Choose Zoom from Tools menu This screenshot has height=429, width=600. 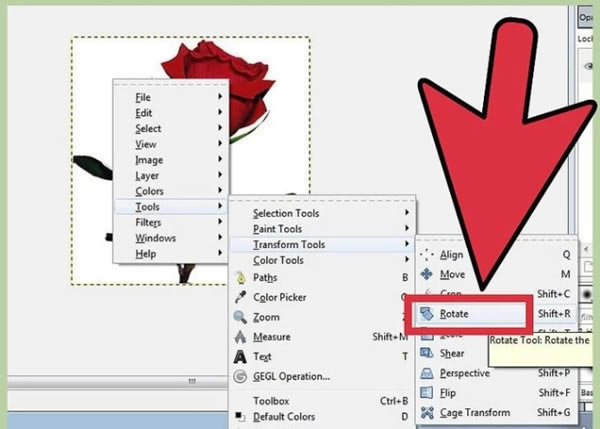[x=322, y=317]
